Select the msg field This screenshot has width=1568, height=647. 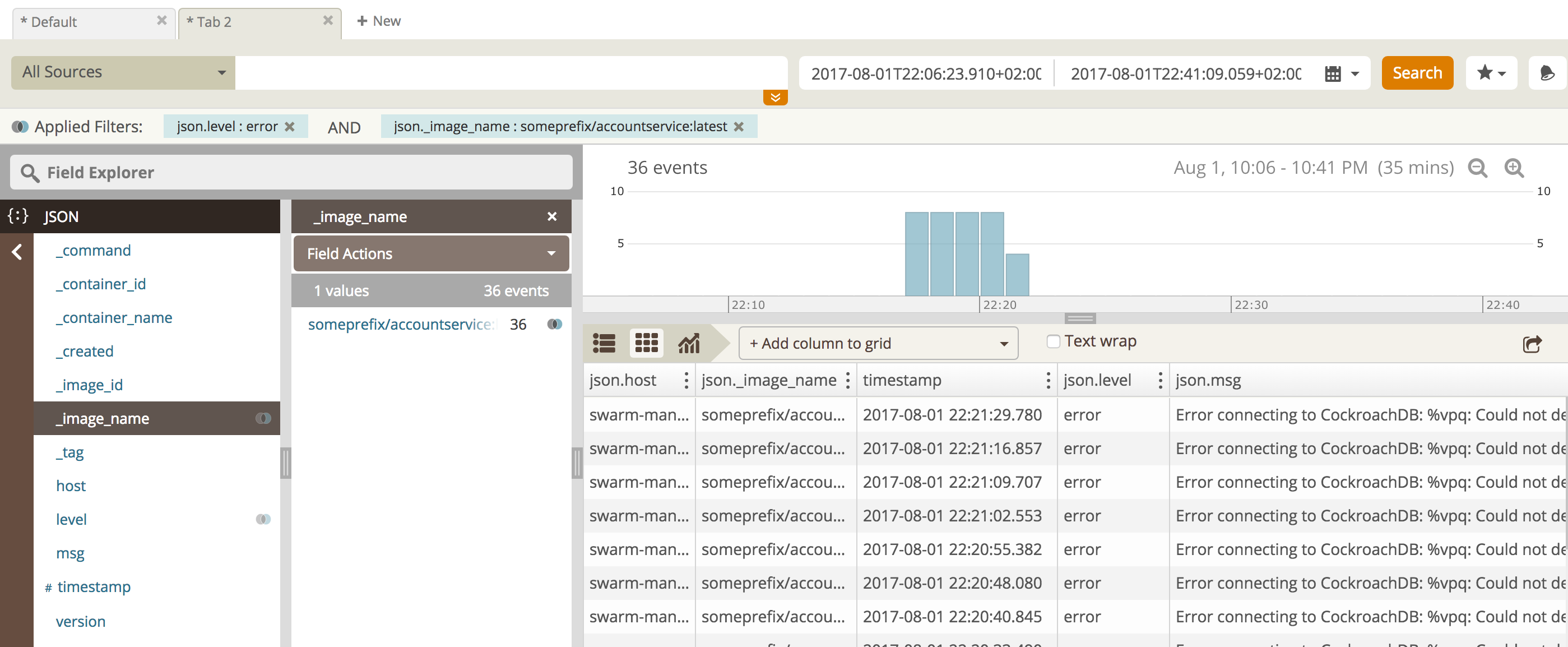(70, 553)
